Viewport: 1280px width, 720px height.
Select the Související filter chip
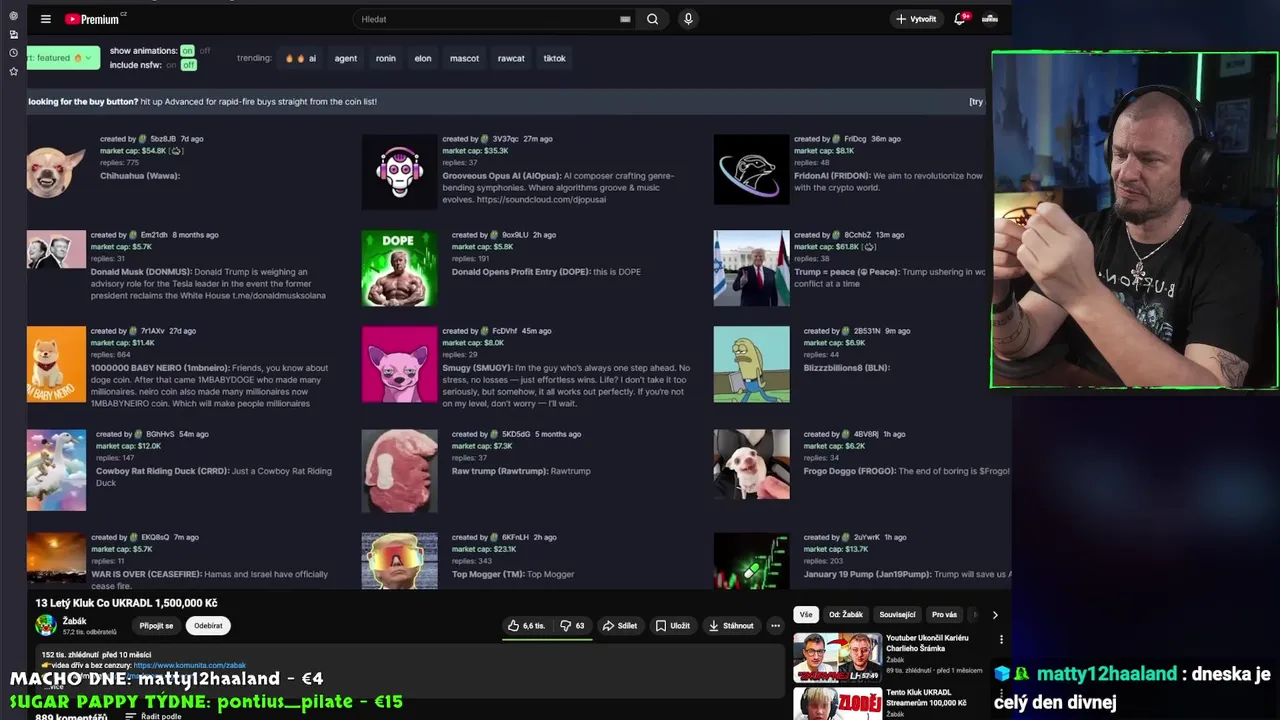click(897, 615)
